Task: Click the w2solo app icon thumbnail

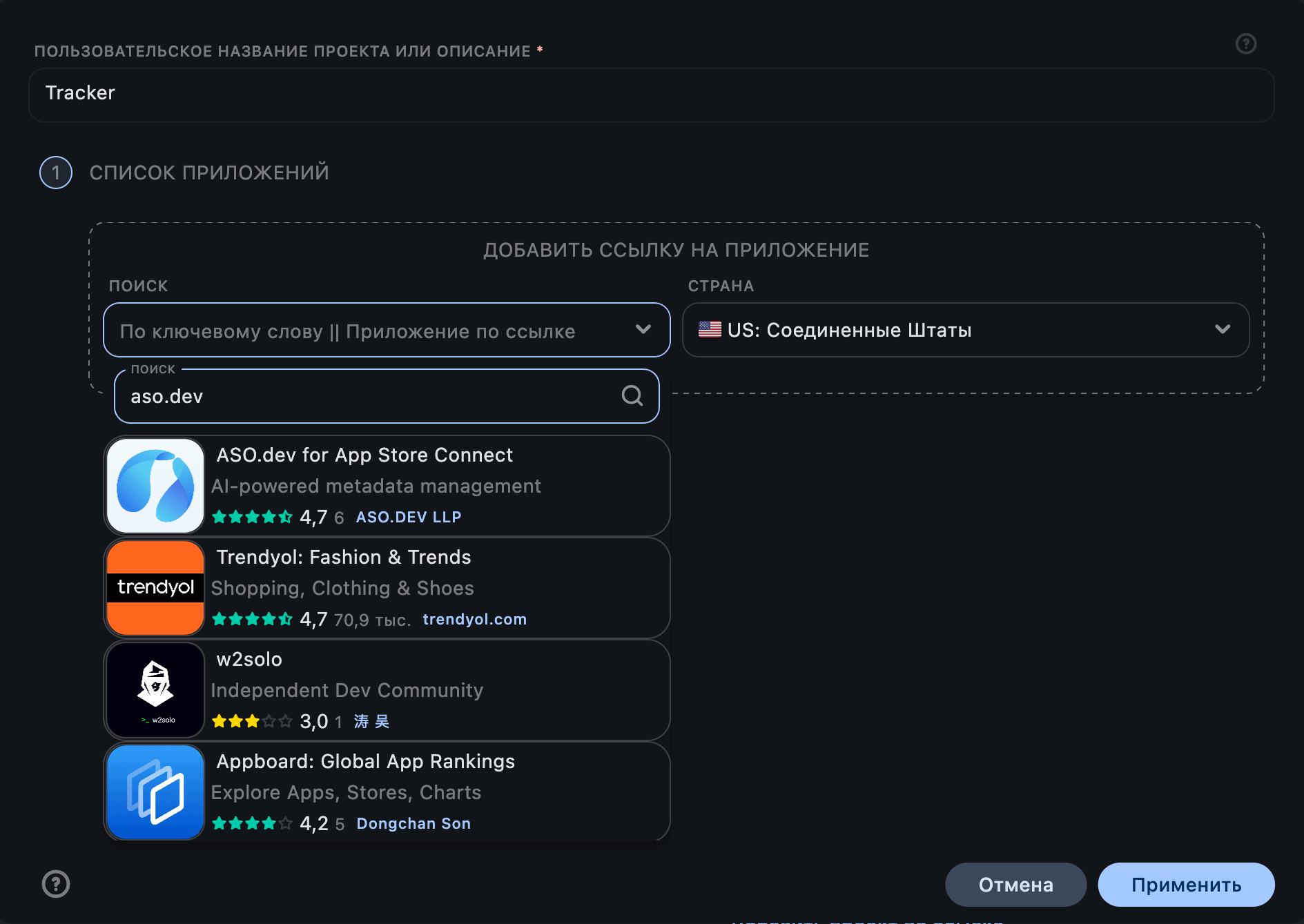Action: [155, 690]
